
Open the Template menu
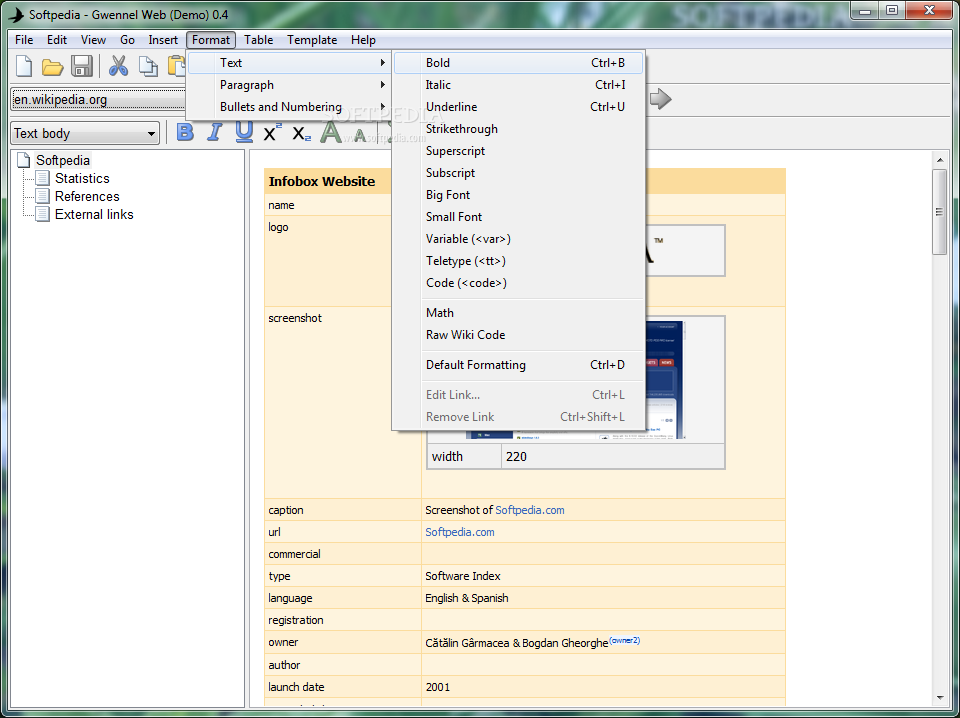[312, 40]
